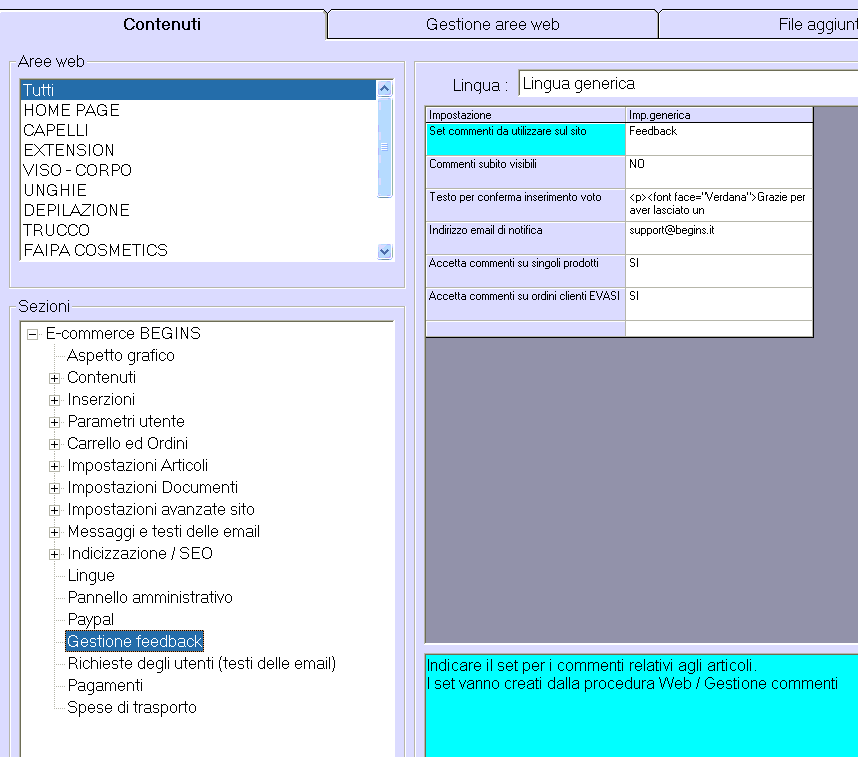Expand the Carrello ed Ordini node
Screen dimensions: 858x757
(54, 444)
